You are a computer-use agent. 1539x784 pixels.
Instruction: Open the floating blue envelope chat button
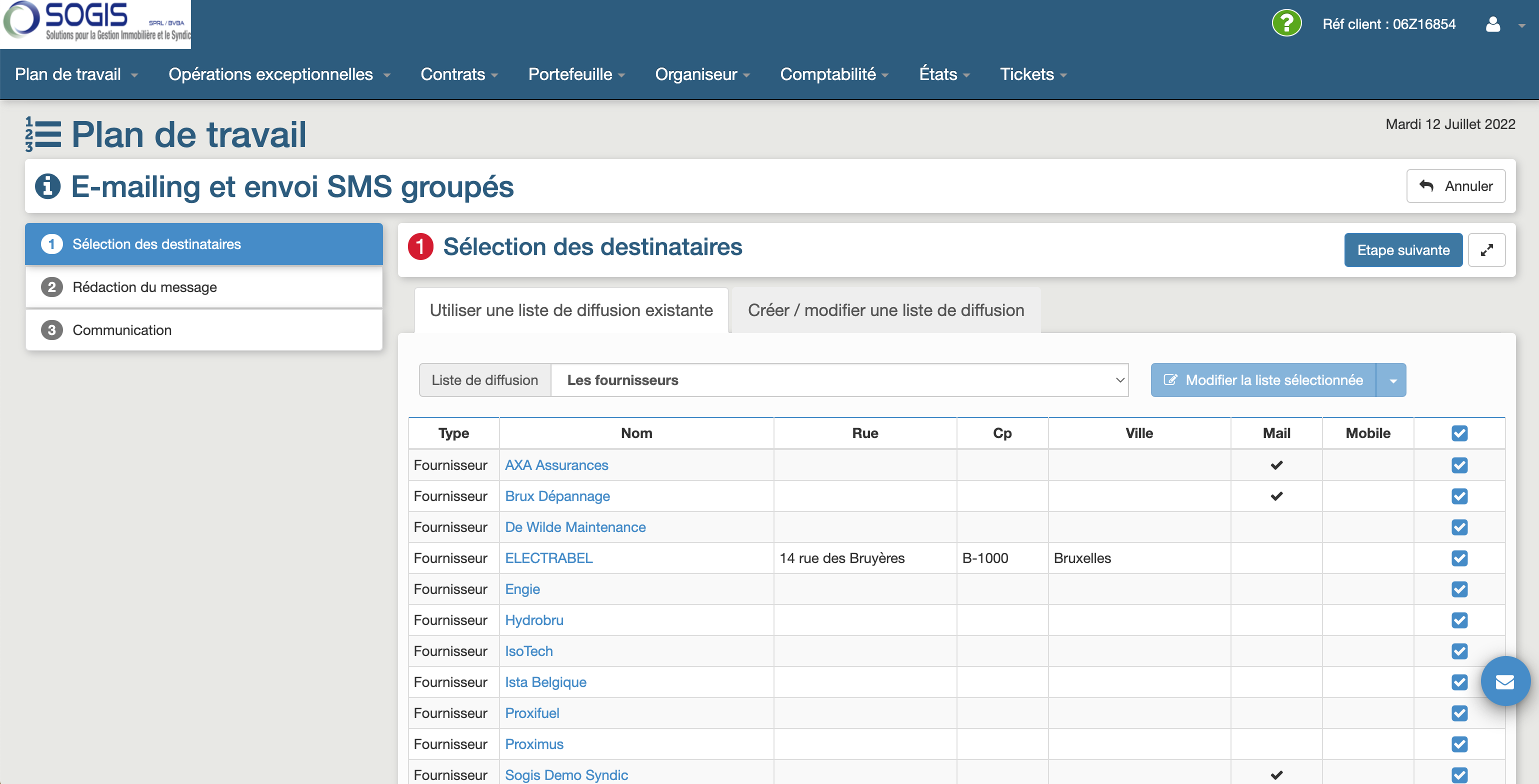pos(1505,681)
